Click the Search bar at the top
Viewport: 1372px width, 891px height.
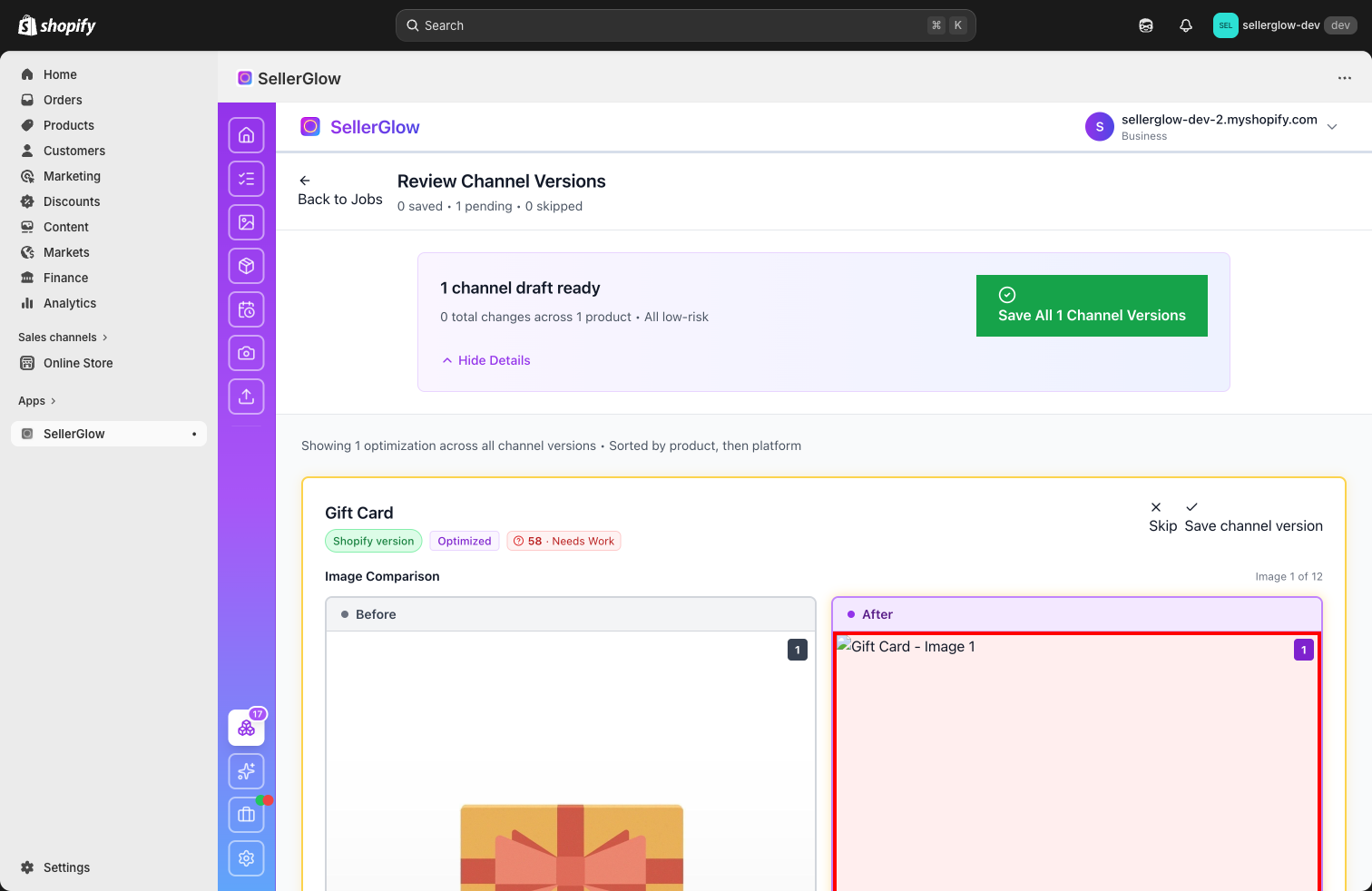686,24
